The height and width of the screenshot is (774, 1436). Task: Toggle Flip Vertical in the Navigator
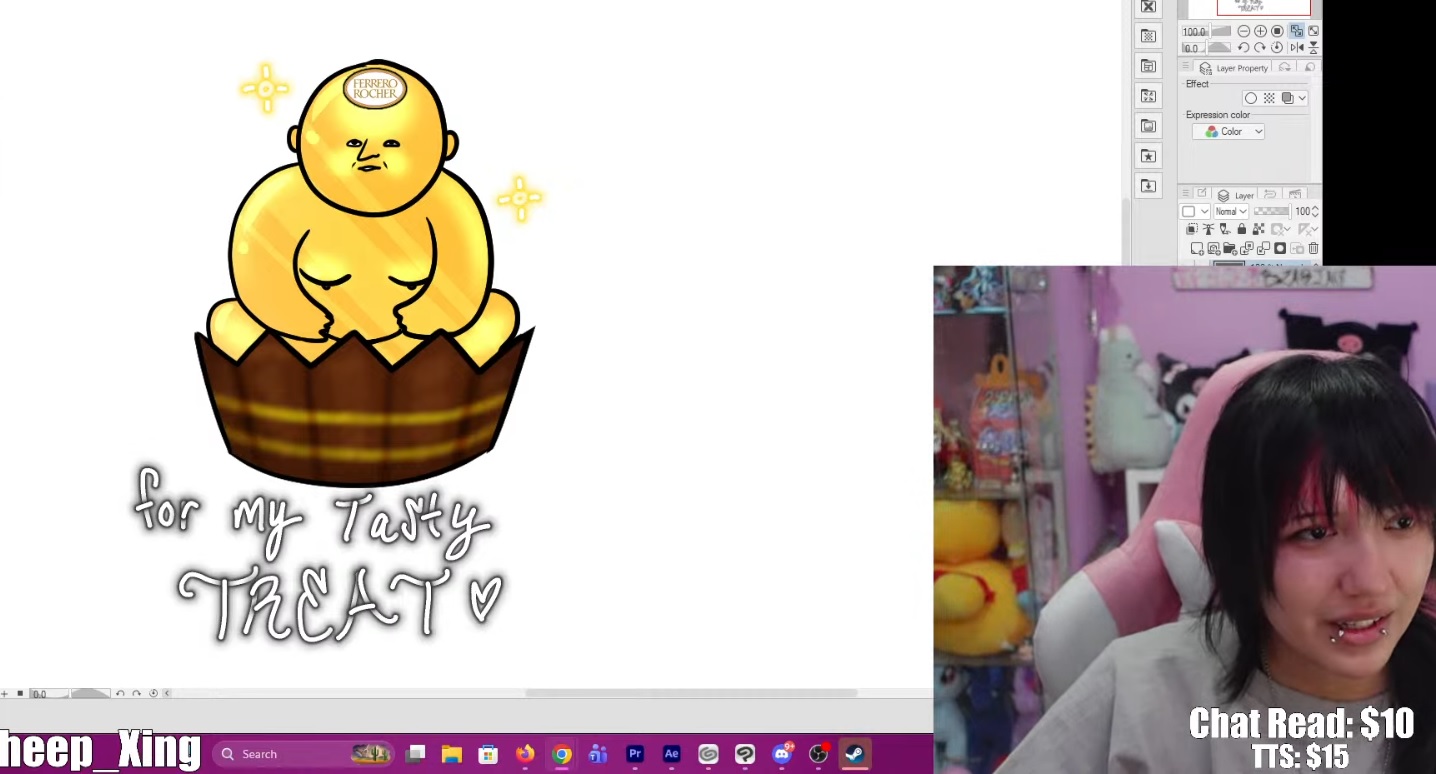point(1313,48)
